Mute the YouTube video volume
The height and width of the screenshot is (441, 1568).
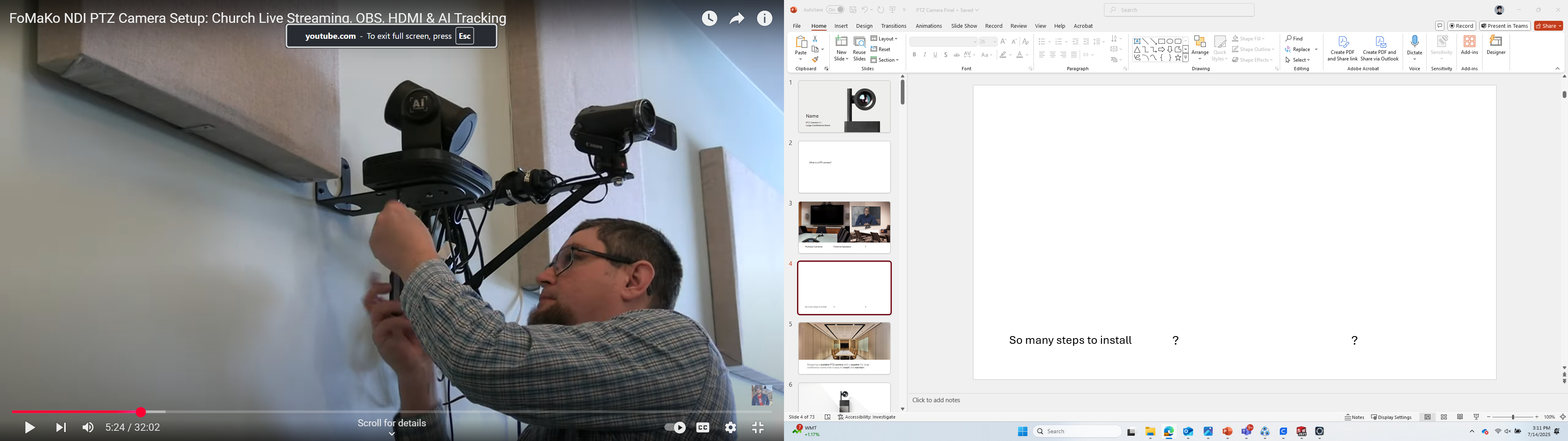coord(88,428)
